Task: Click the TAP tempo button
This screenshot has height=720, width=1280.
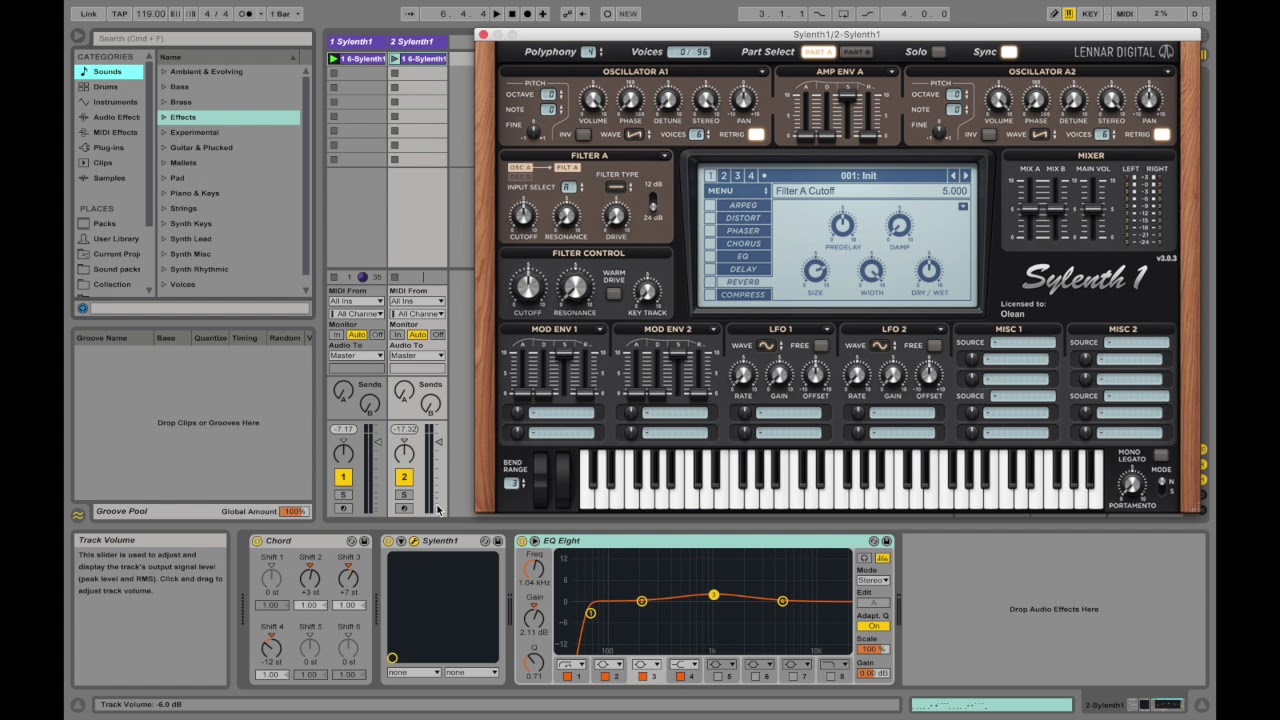Action: [x=119, y=14]
